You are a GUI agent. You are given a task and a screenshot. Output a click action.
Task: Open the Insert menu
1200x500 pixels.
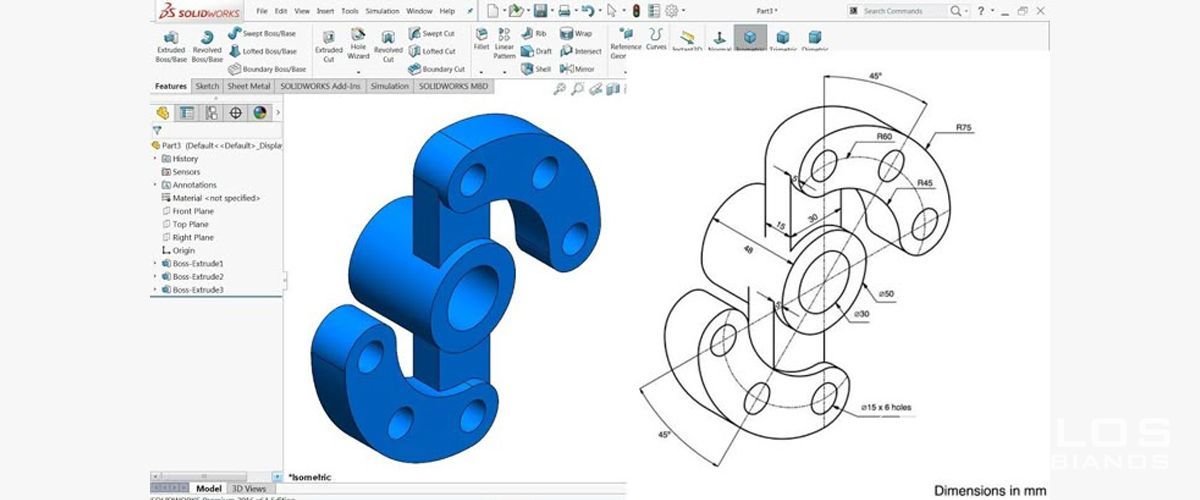(325, 11)
